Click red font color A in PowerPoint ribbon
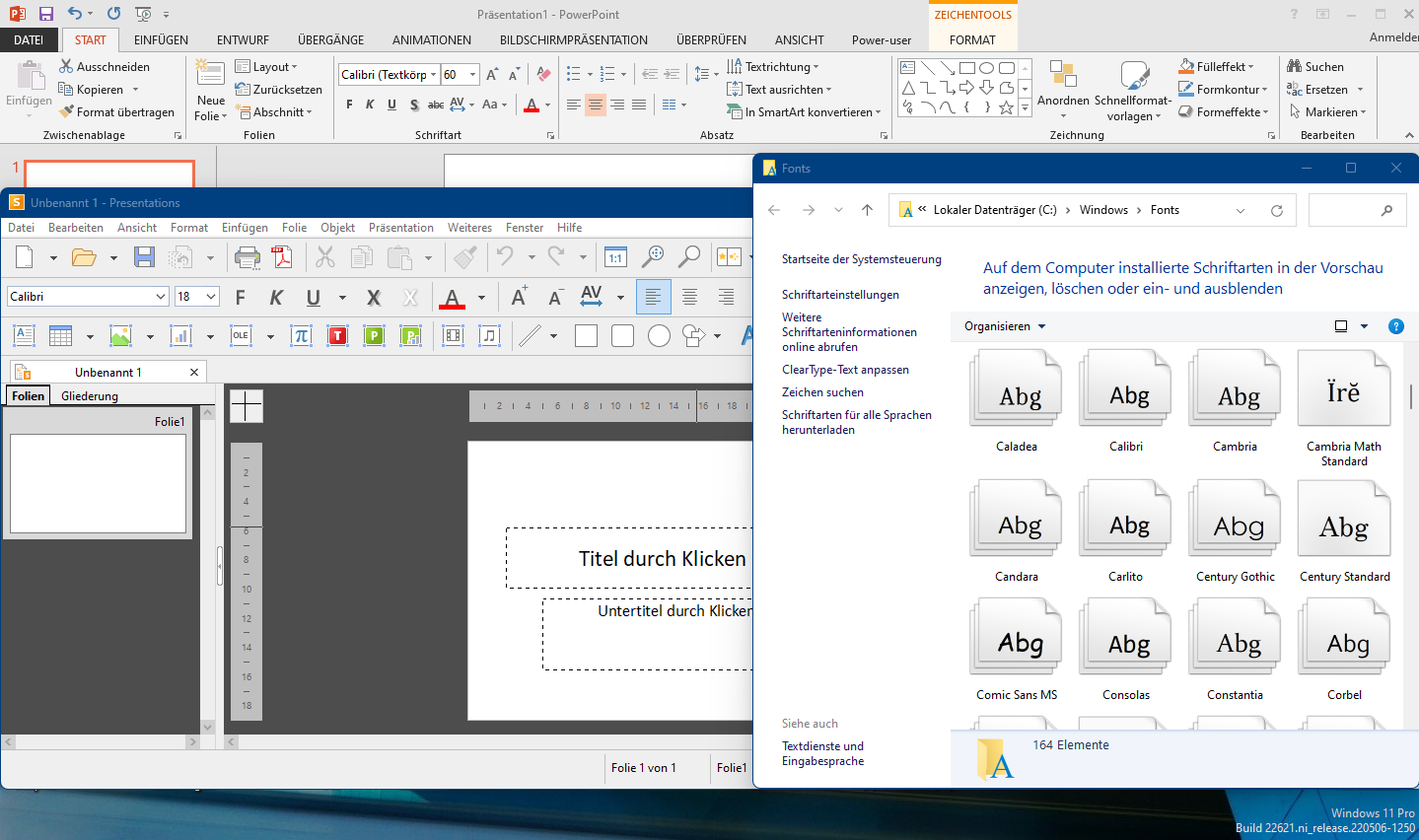1419x840 pixels. tap(532, 105)
